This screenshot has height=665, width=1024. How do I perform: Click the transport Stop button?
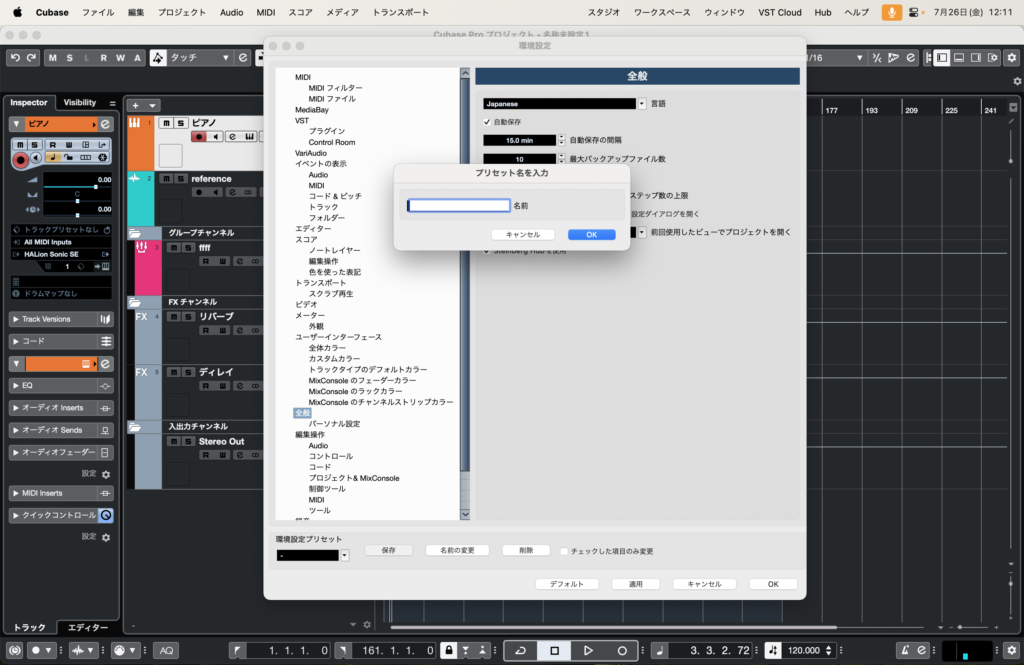[x=554, y=650]
